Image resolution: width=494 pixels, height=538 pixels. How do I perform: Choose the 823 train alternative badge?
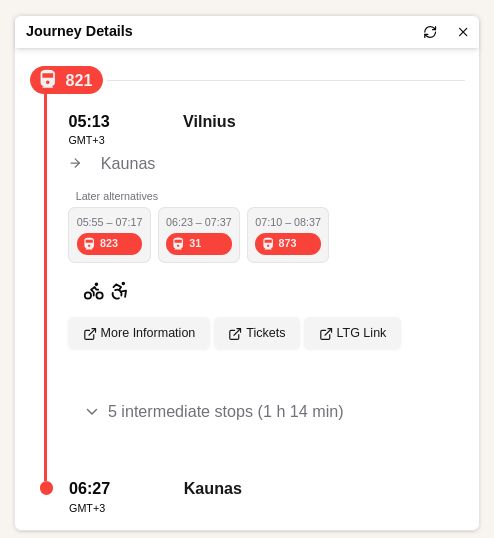[109, 244]
